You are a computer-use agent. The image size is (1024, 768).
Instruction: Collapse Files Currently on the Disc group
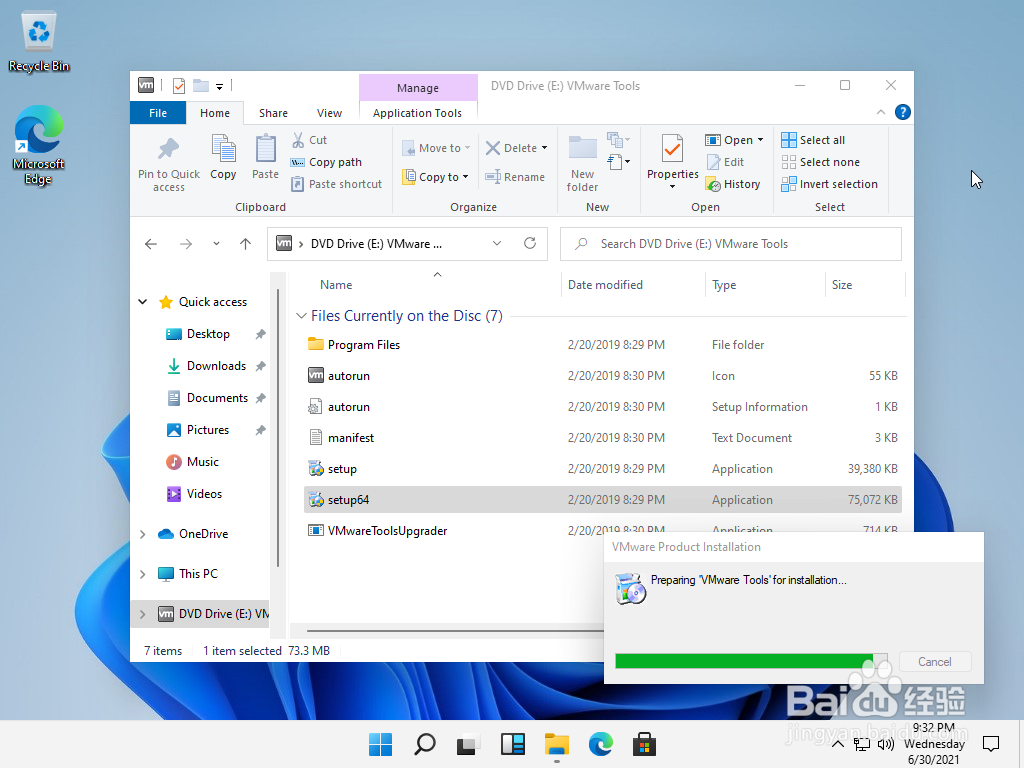(x=301, y=316)
